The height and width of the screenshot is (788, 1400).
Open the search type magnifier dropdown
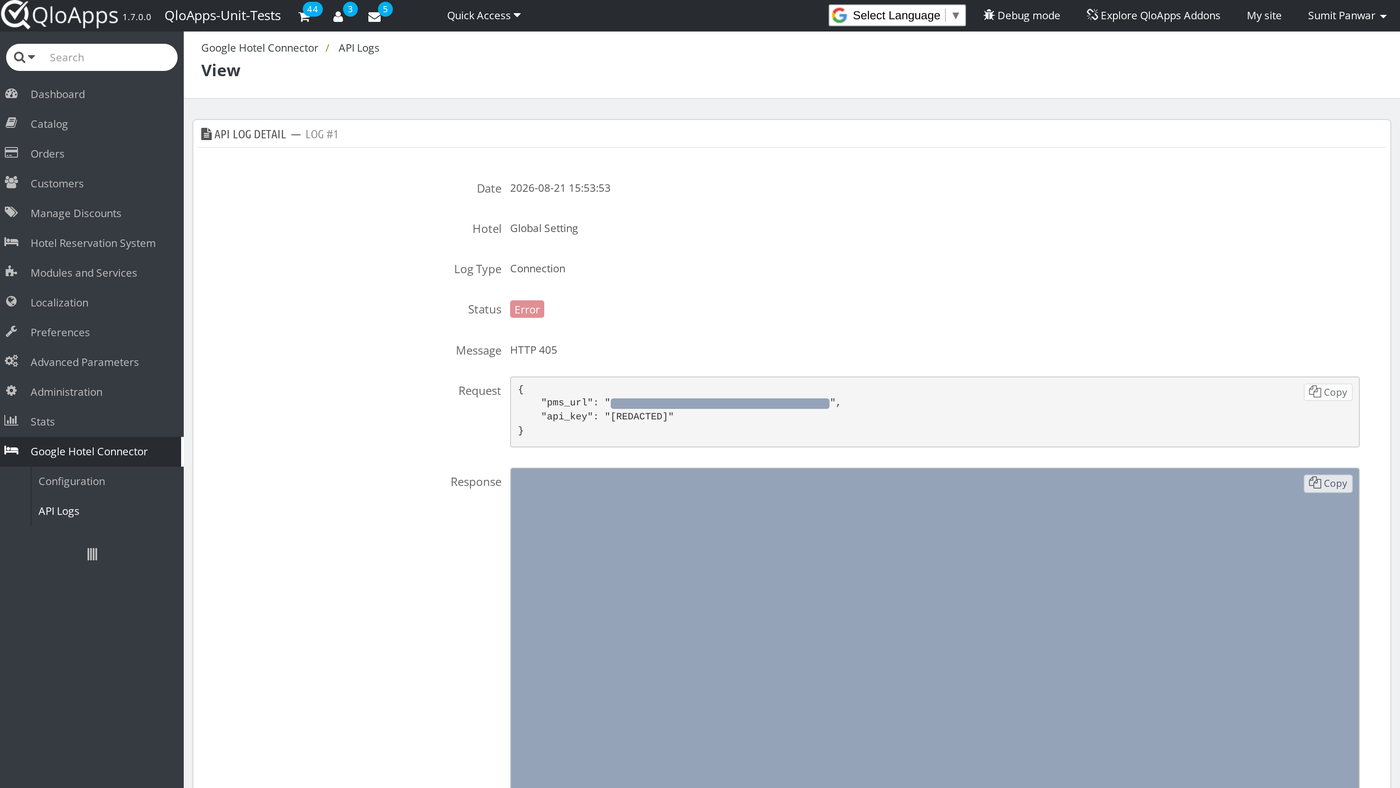click(x=25, y=57)
